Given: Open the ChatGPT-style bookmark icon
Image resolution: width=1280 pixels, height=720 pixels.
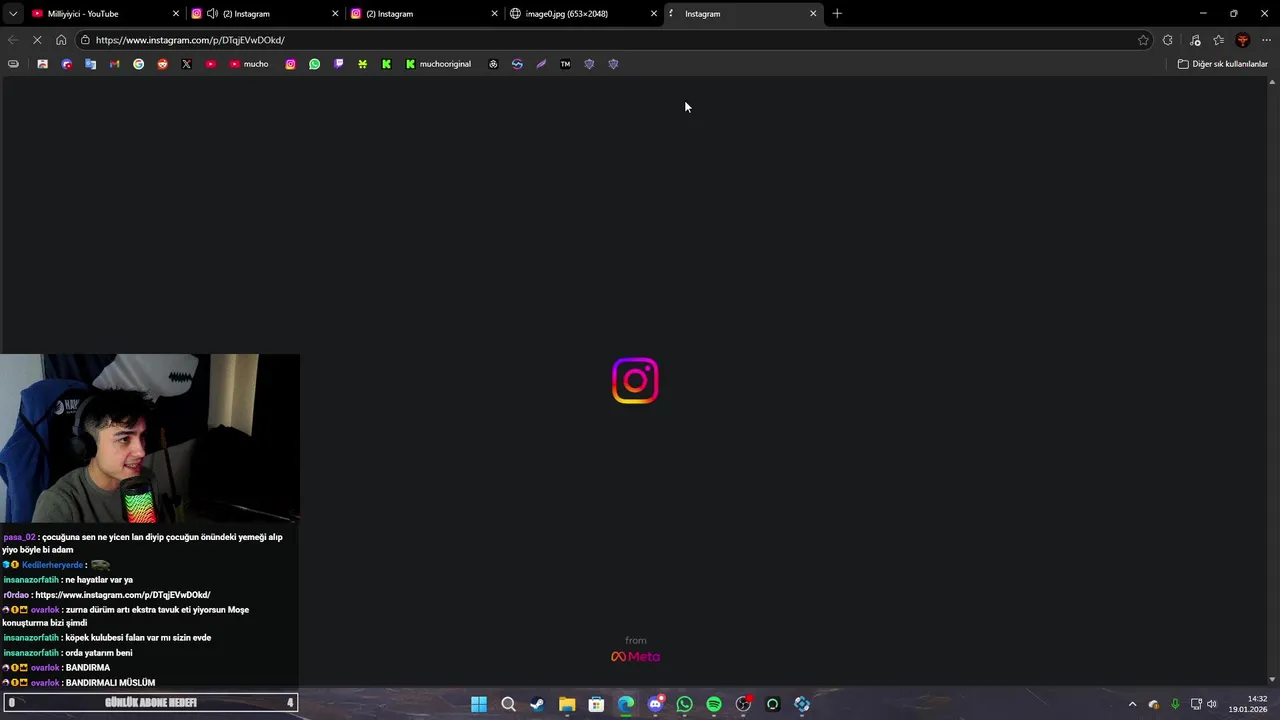Looking at the screenshot, I should coord(493,64).
